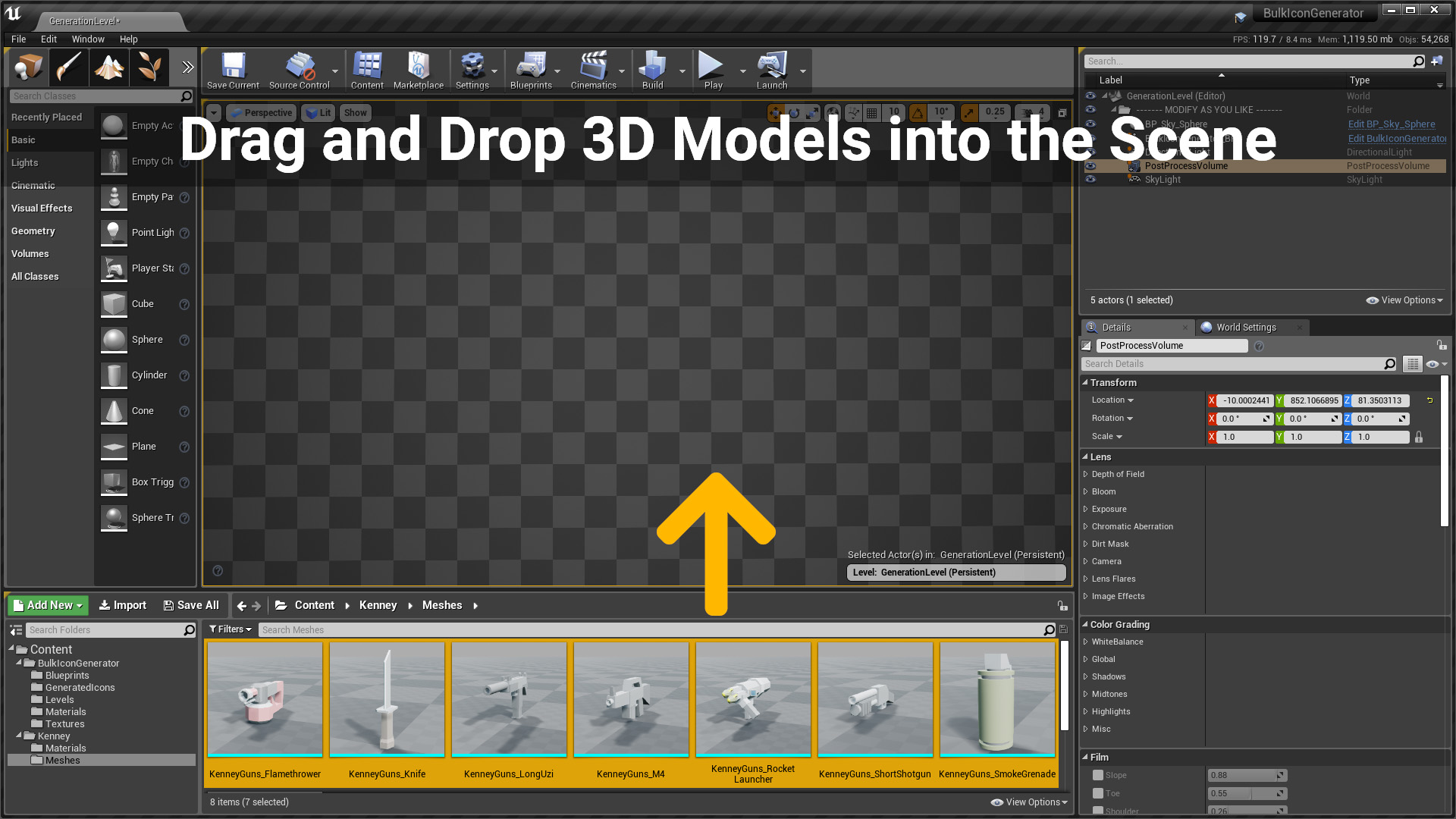Switch to the World Settings tab
This screenshot has width=1456, height=819.
point(1245,328)
